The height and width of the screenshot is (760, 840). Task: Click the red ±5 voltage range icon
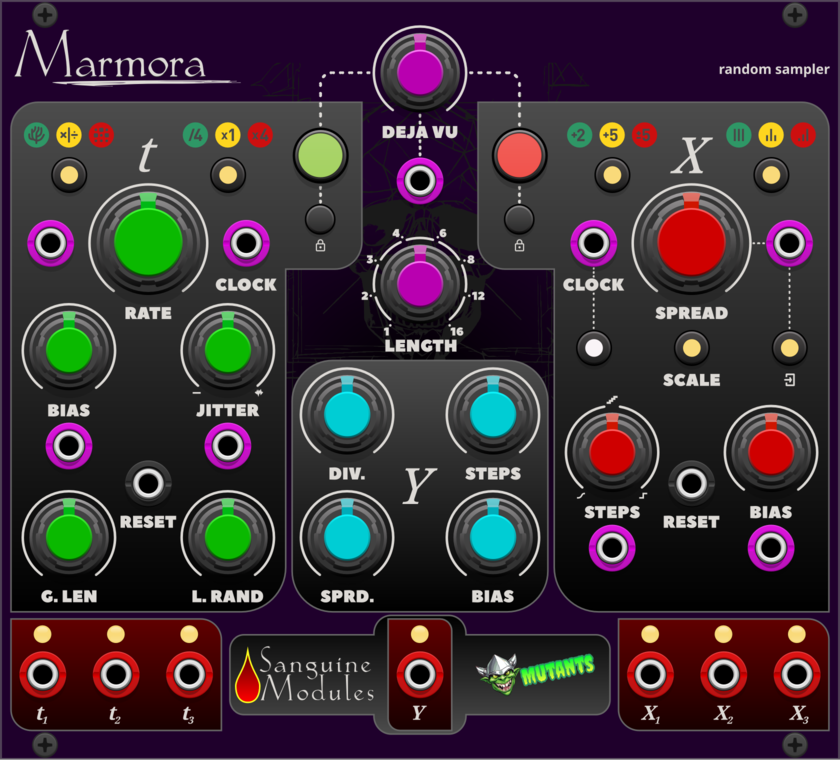pyautogui.click(x=644, y=135)
